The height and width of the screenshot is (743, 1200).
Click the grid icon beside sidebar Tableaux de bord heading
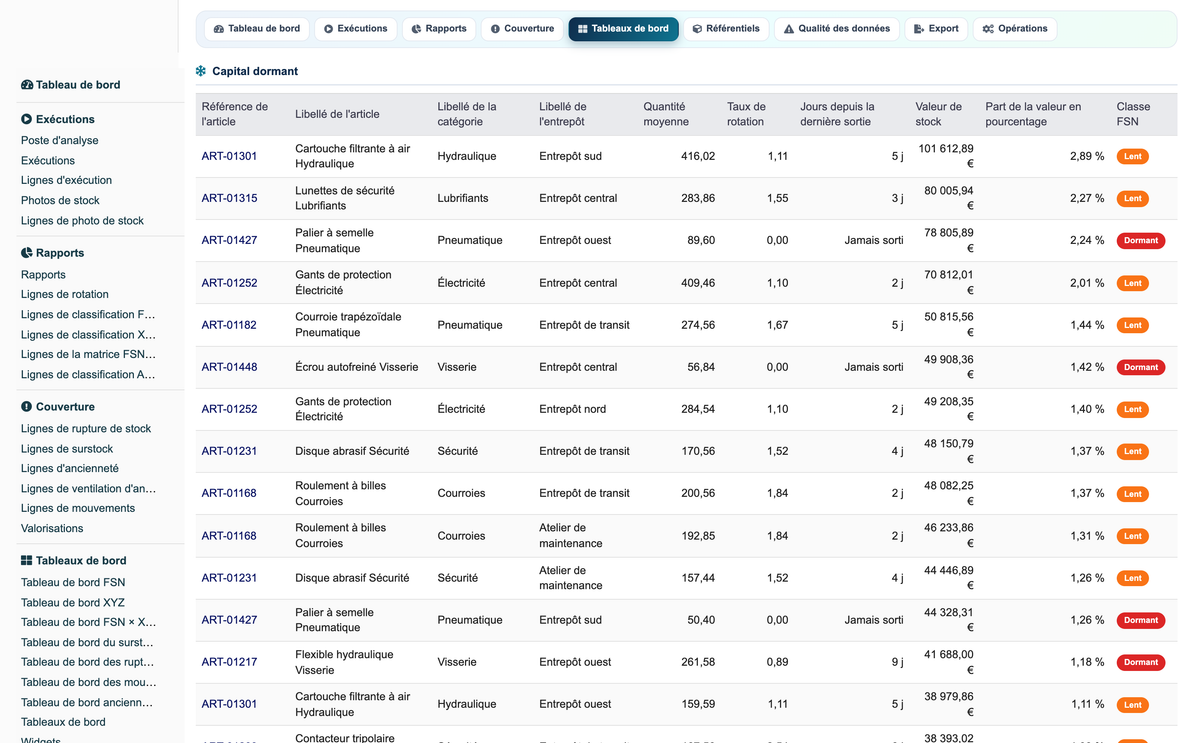[27, 561]
